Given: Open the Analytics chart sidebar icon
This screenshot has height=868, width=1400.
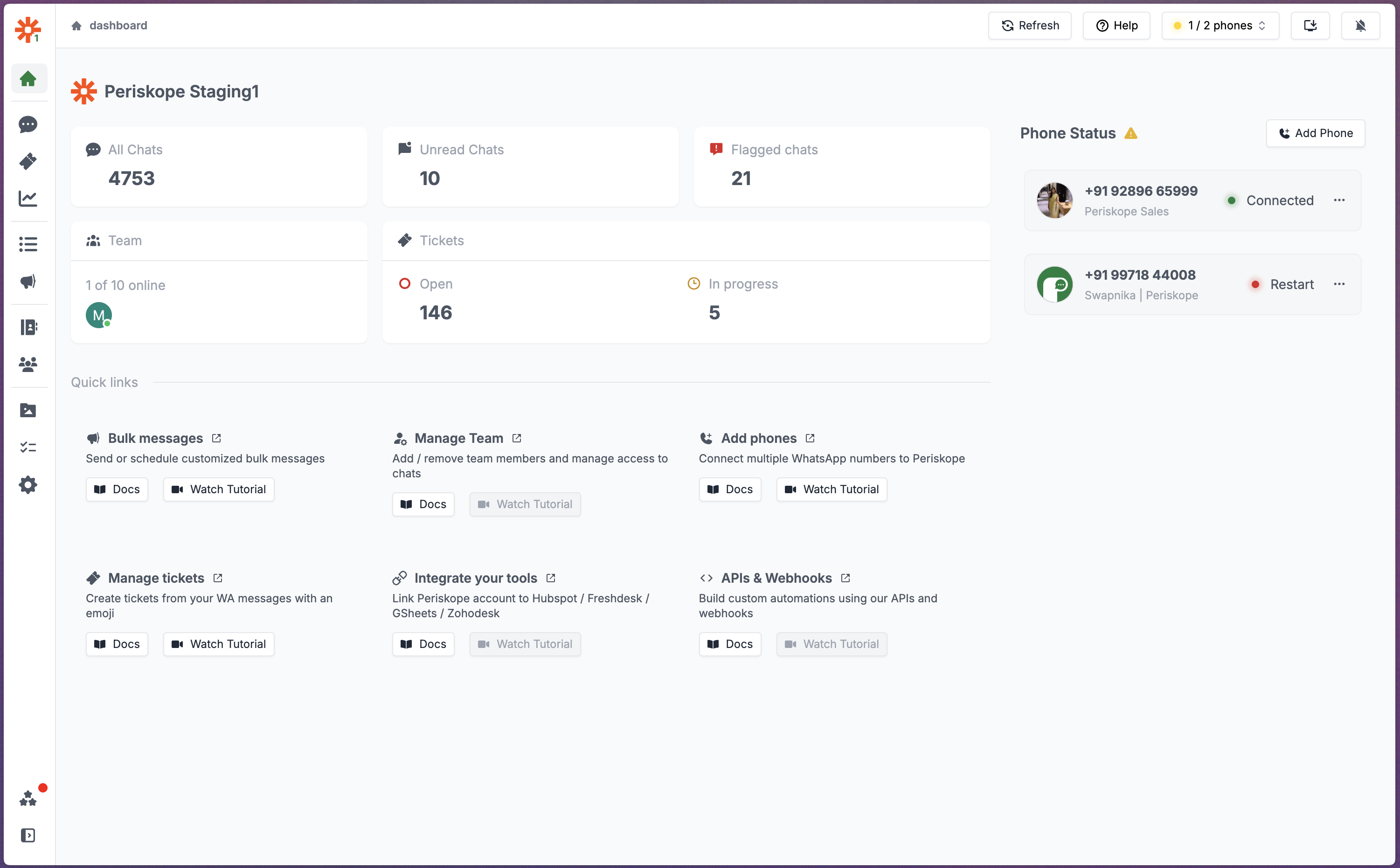Looking at the screenshot, I should [28, 199].
